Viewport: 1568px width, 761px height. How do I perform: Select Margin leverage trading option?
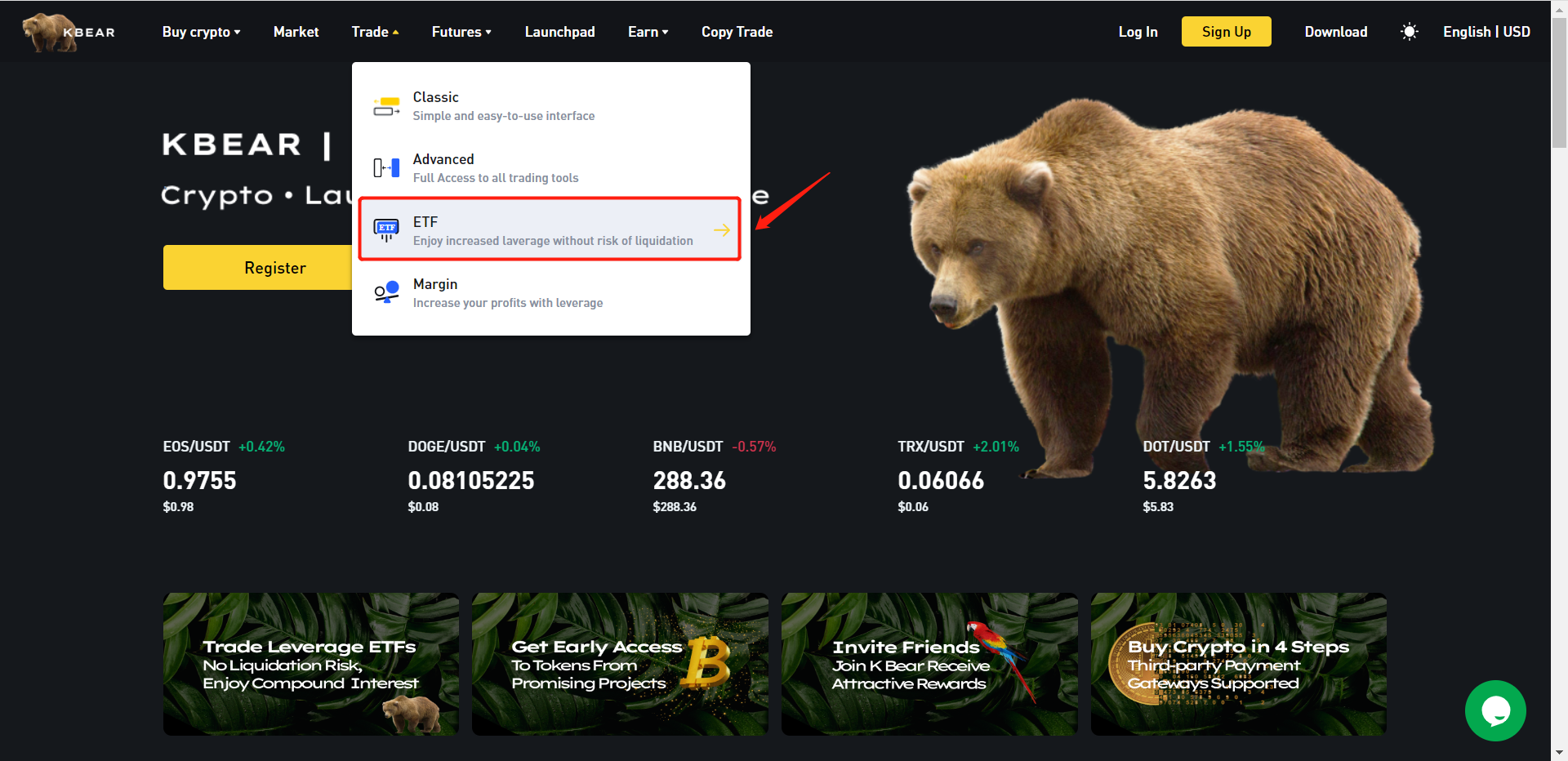coord(551,292)
